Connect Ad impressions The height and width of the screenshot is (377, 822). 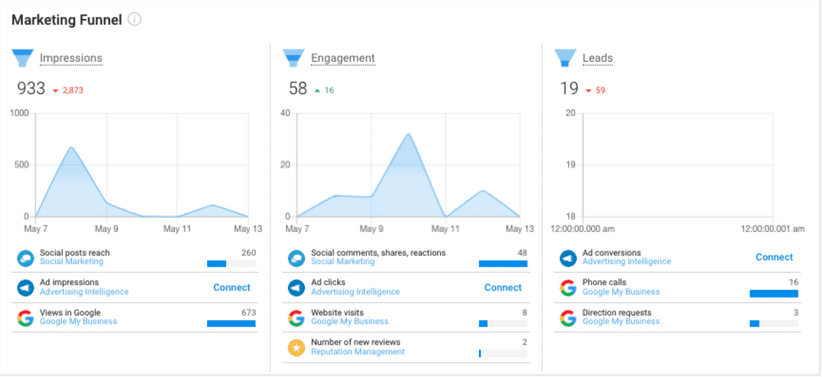(231, 287)
